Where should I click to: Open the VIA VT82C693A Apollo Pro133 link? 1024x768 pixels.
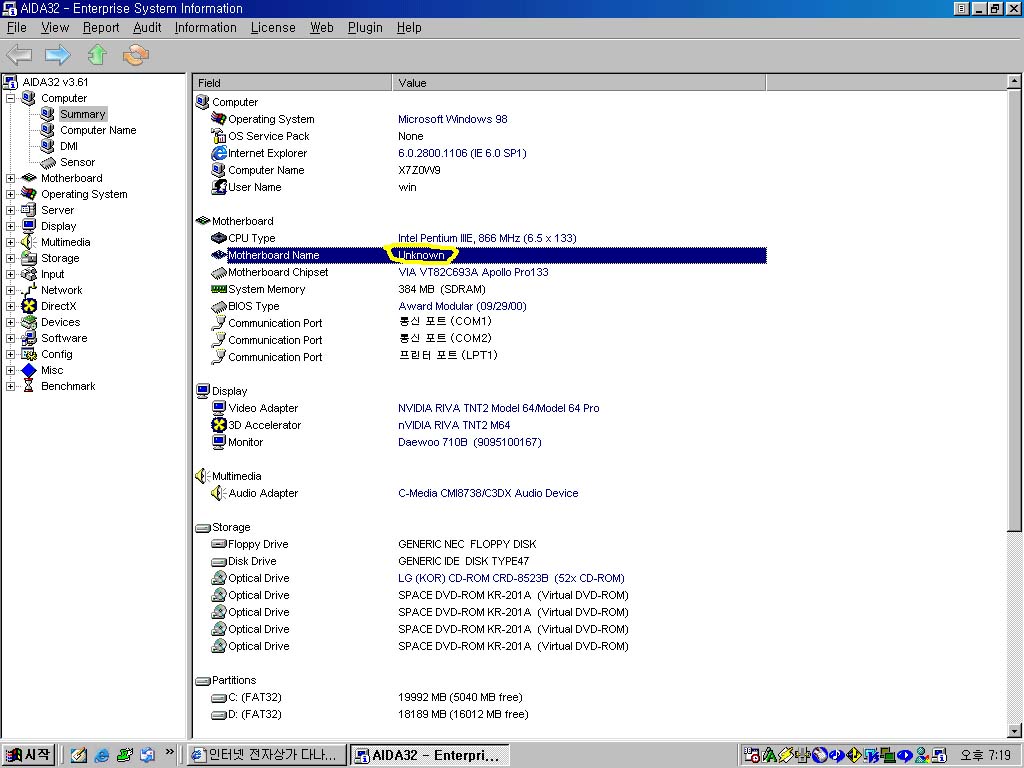pos(473,272)
